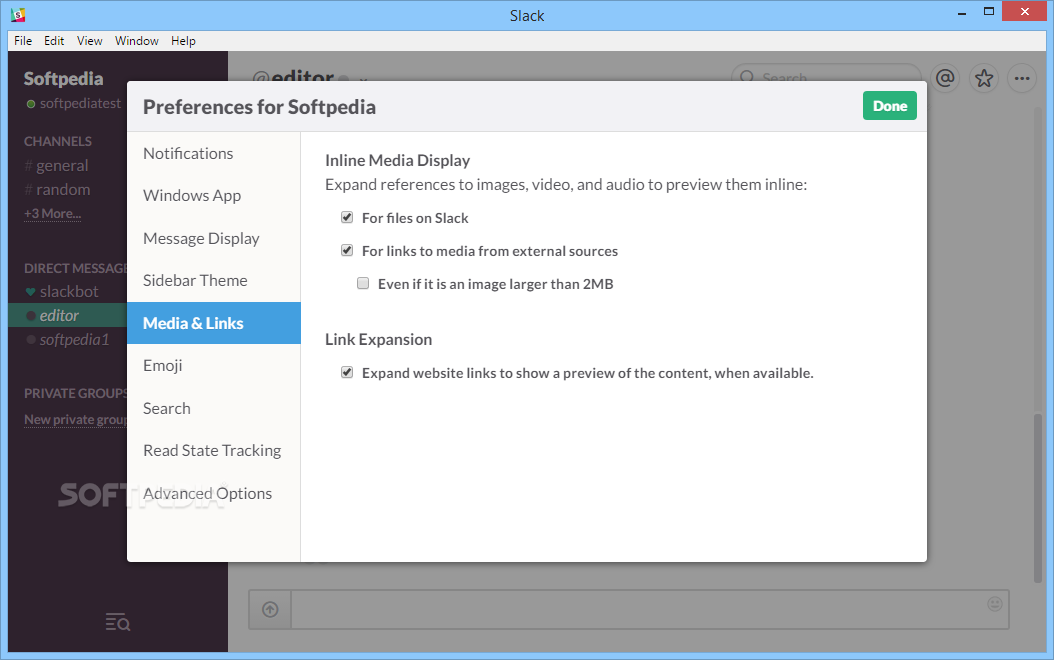Maximize the Slack window

pyautogui.click(x=989, y=11)
